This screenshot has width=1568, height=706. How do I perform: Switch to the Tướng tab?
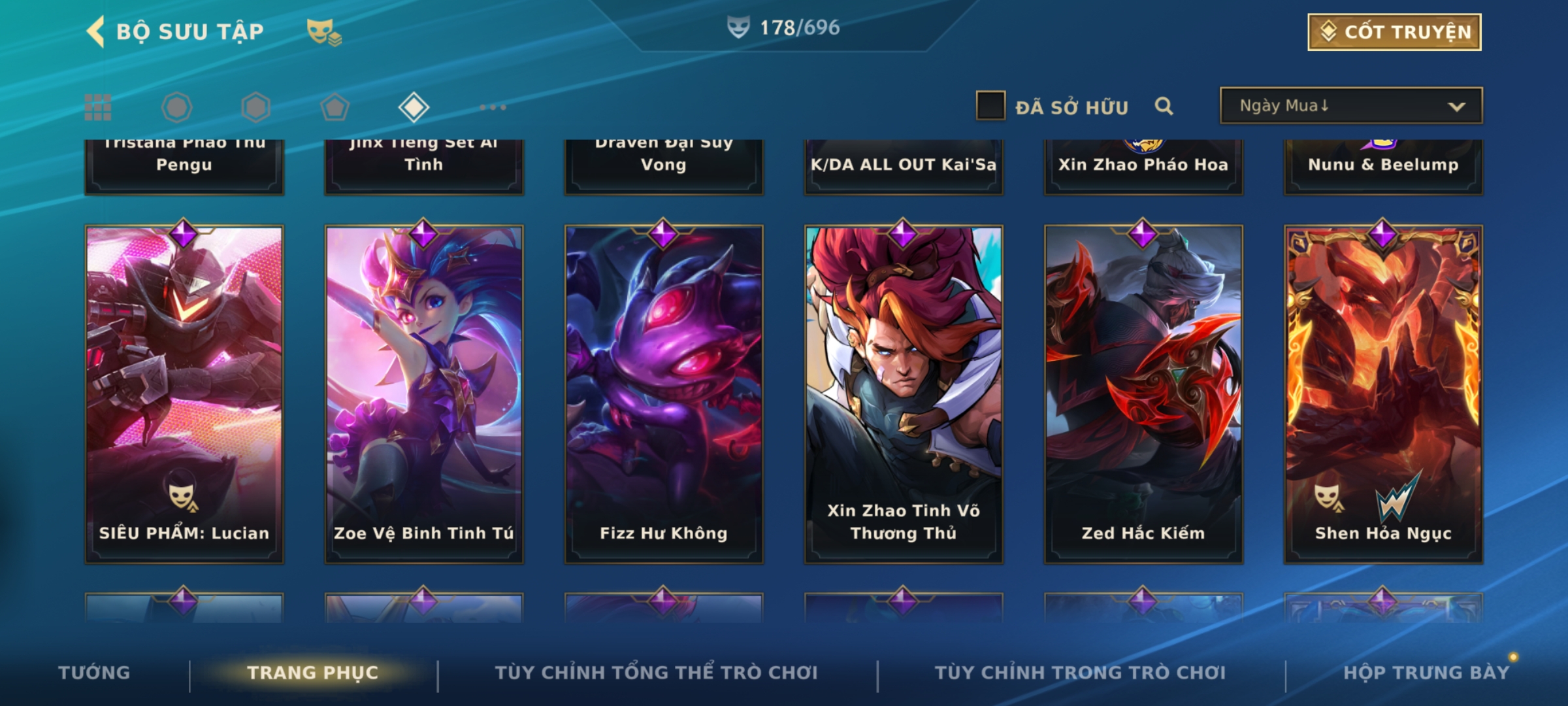(x=94, y=672)
